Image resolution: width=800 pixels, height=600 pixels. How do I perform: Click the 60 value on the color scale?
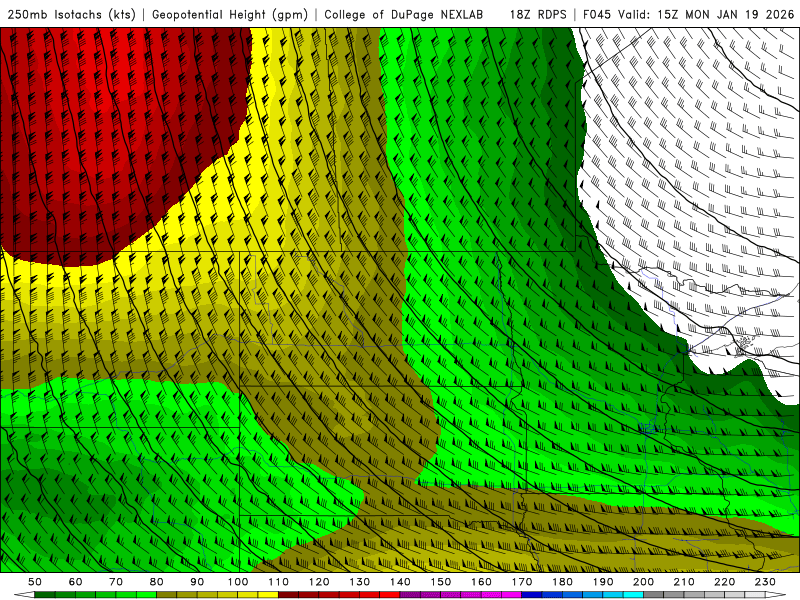(76, 582)
